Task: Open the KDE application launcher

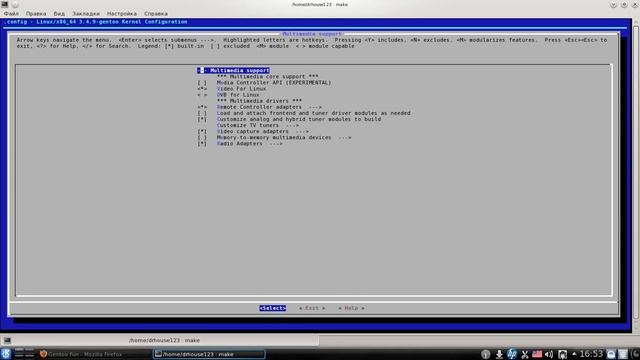Action: point(6,354)
